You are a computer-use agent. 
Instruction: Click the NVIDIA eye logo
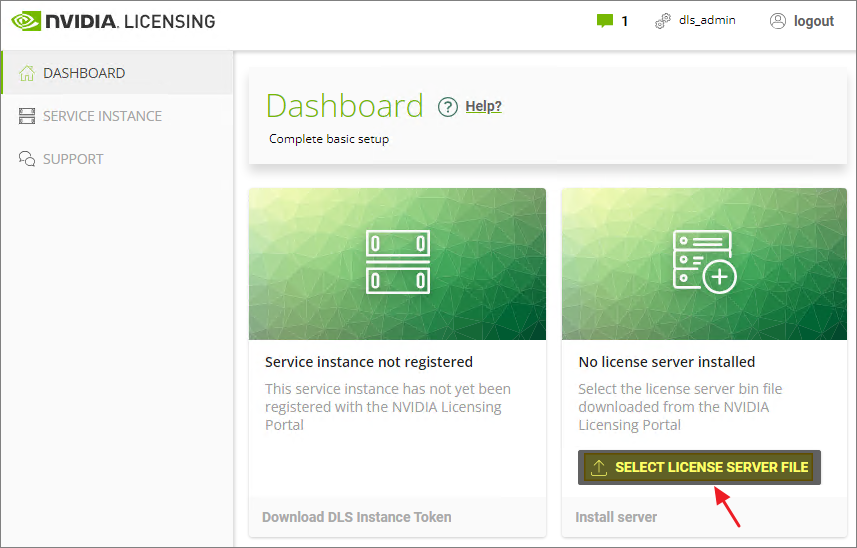[27, 21]
